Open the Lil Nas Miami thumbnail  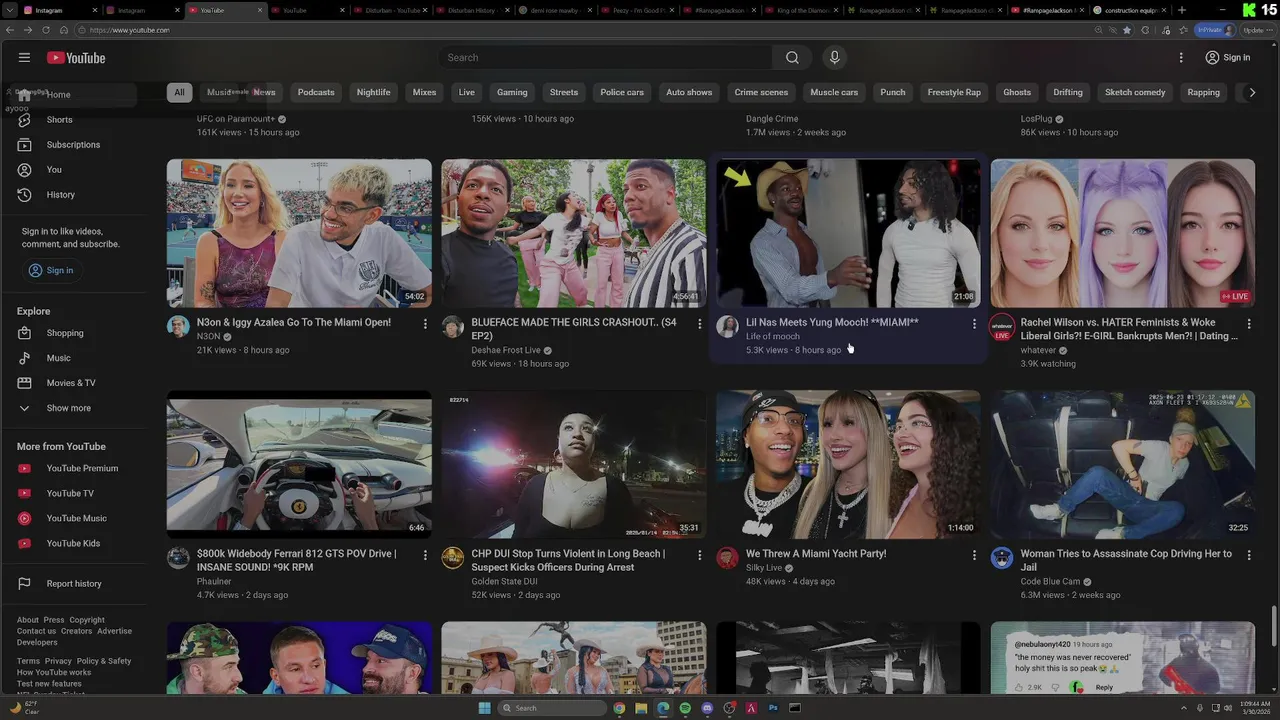point(848,233)
